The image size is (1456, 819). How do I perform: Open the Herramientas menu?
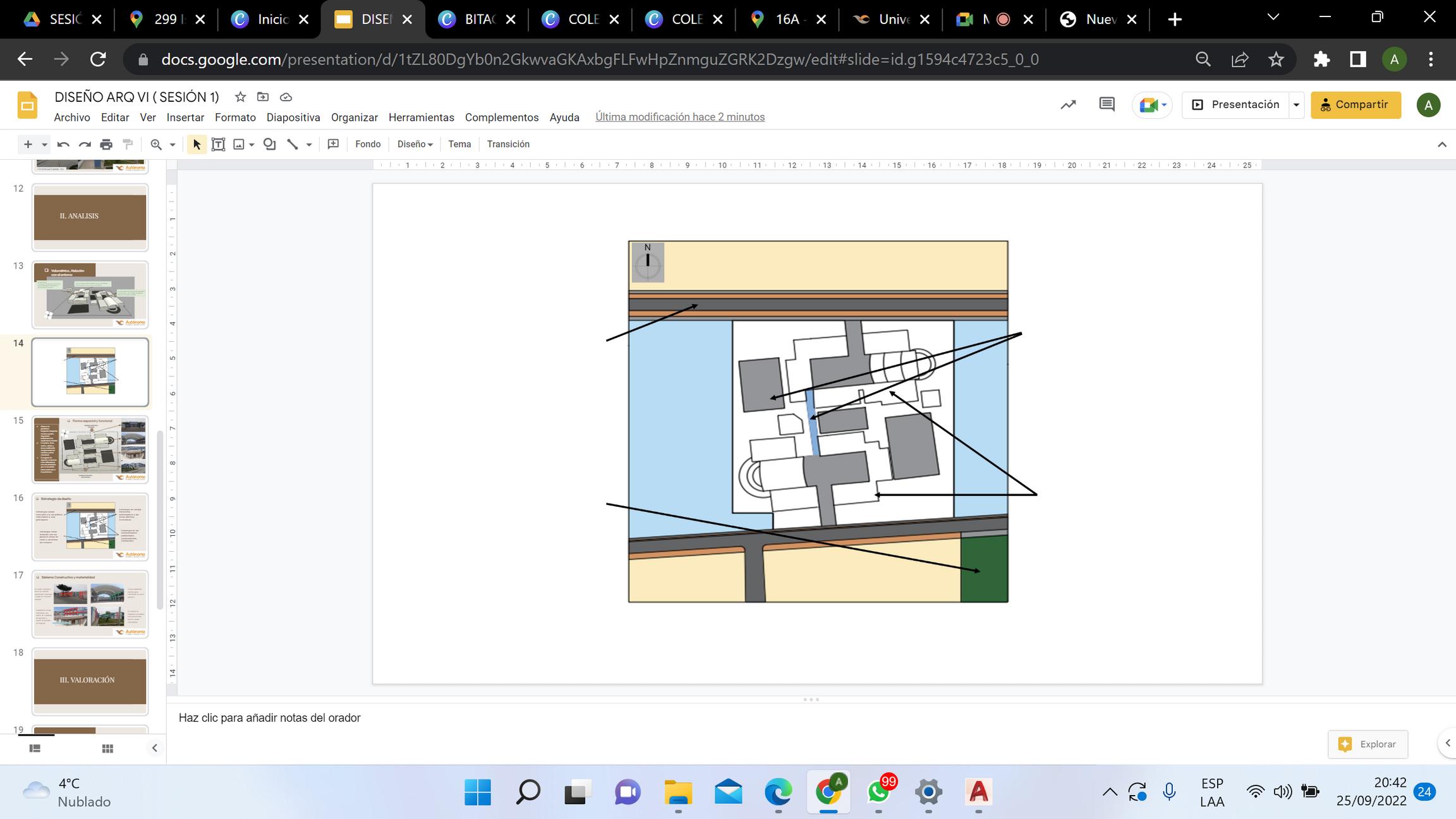click(421, 118)
